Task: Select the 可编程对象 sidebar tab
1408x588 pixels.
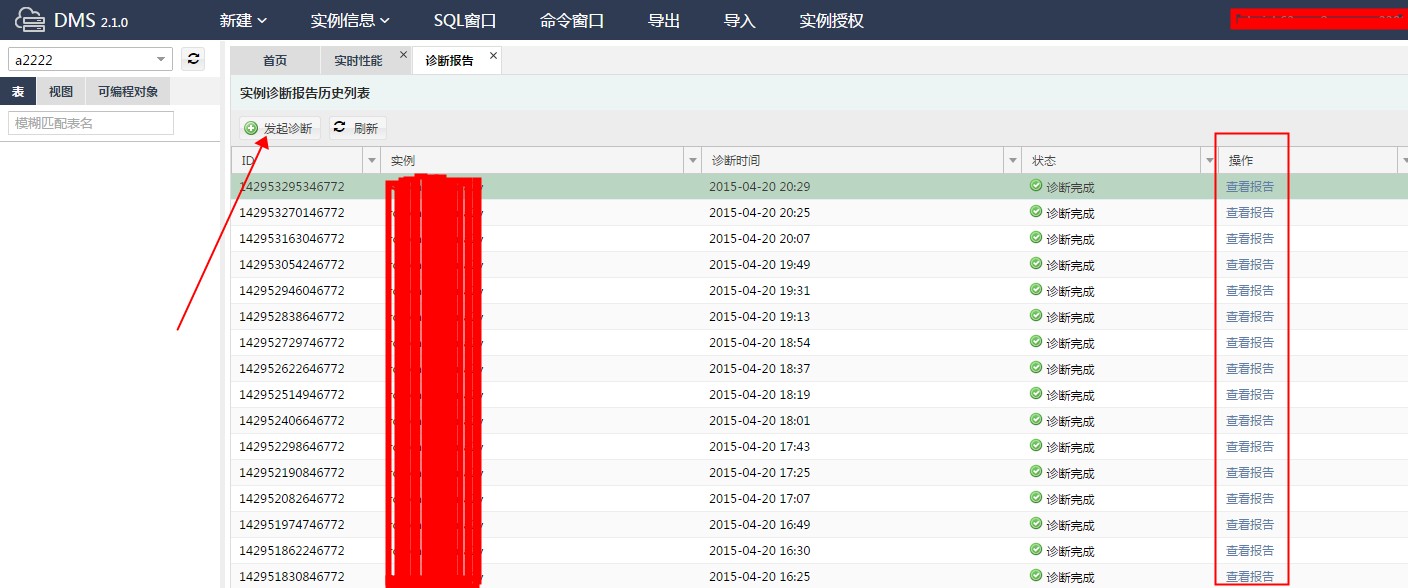Action: [128, 92]
